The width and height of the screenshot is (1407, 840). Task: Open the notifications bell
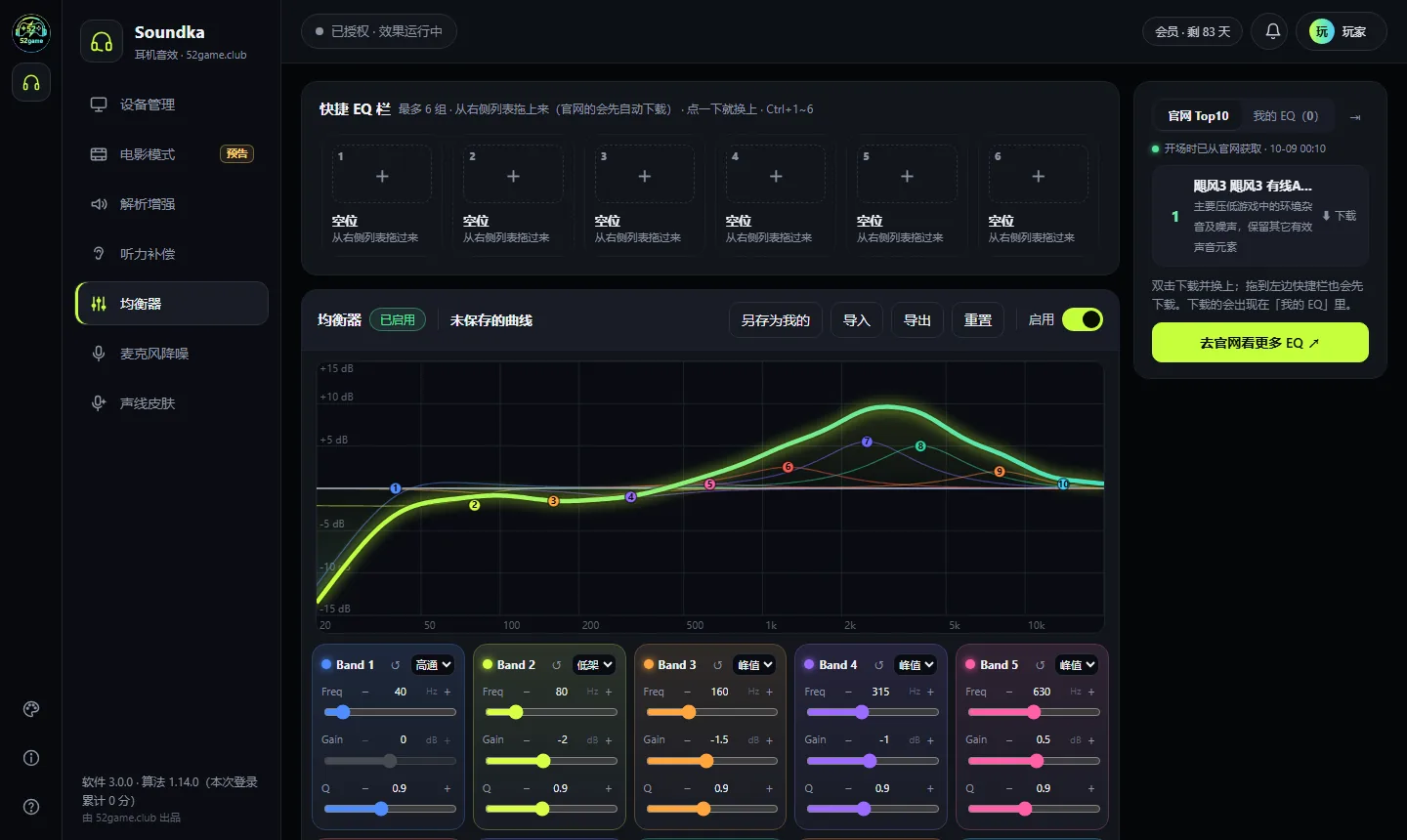click(1273, 31)
